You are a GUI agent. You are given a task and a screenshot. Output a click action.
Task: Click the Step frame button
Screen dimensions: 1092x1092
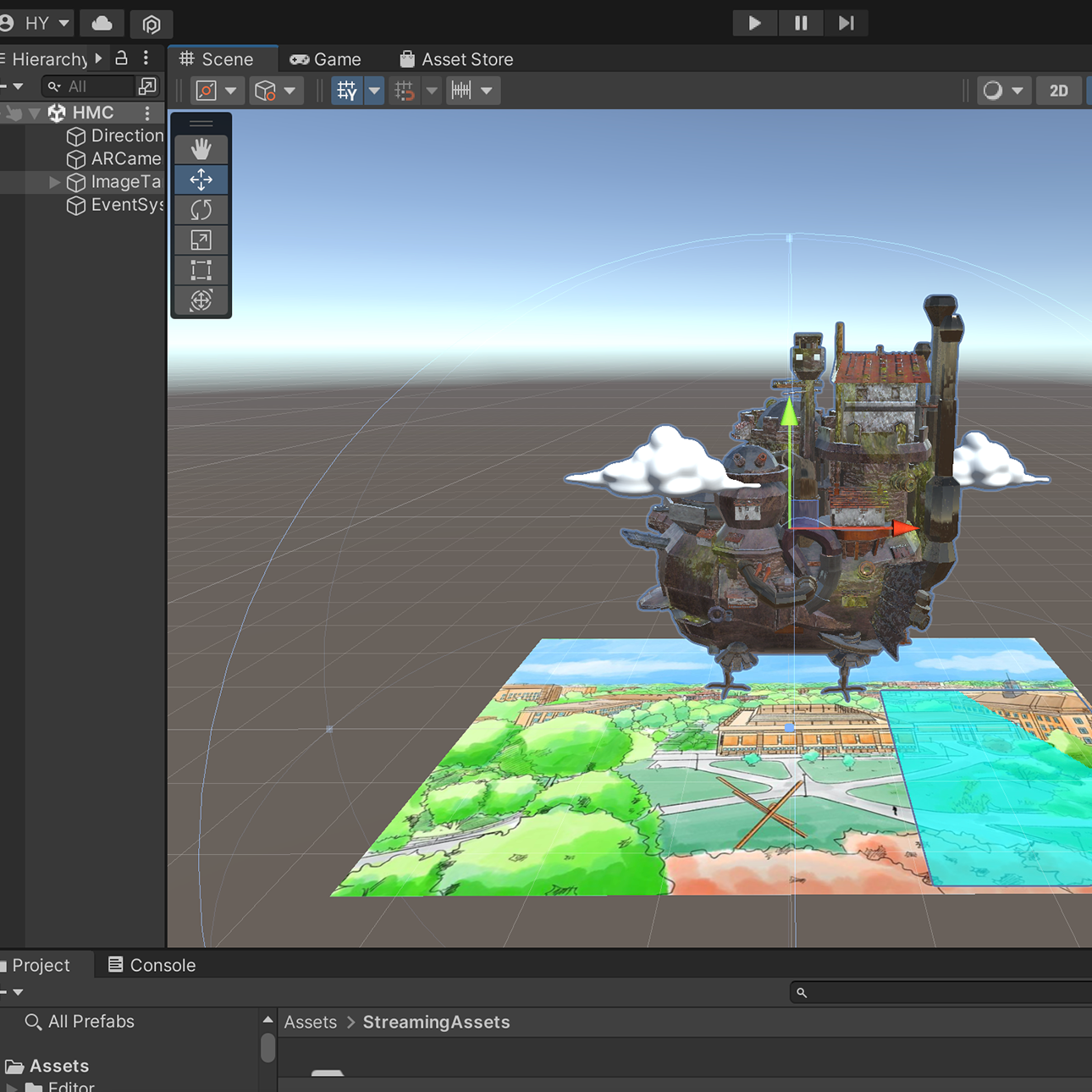(x=846, y=23)
